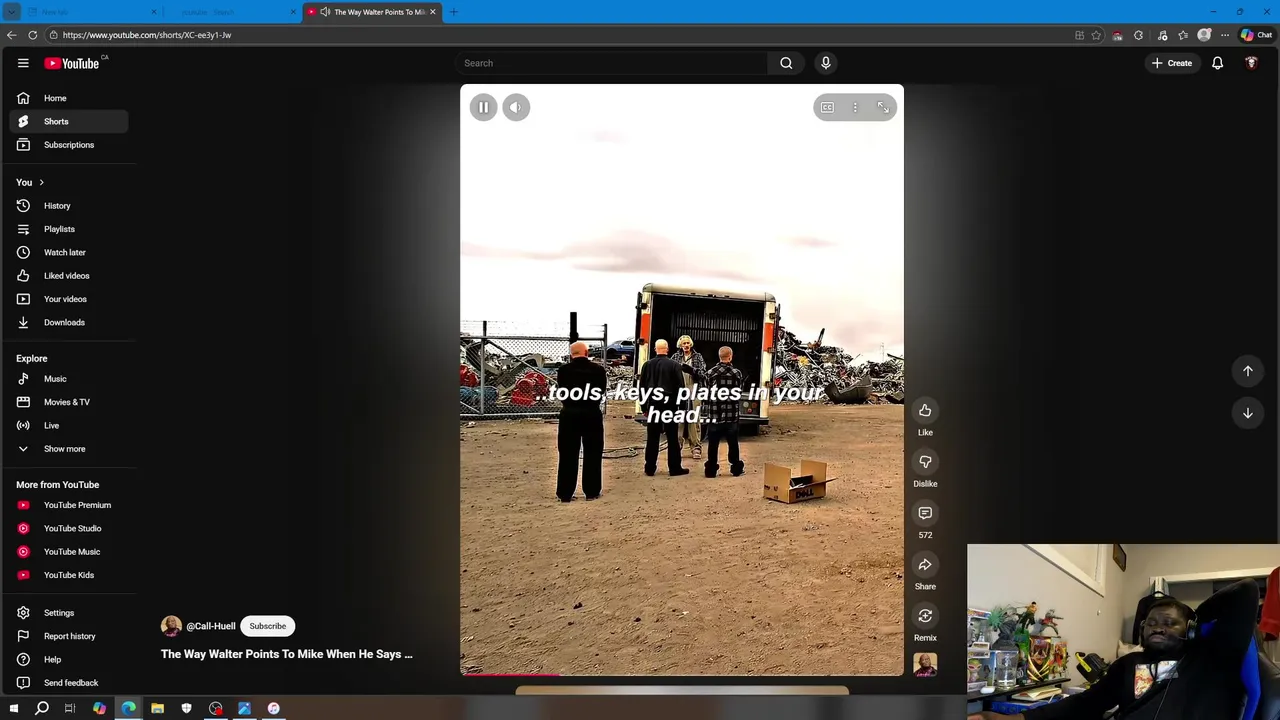1280x720 pixels.
Task: Toggle closed captions on the Short
Action: click(x=827, y=107)
